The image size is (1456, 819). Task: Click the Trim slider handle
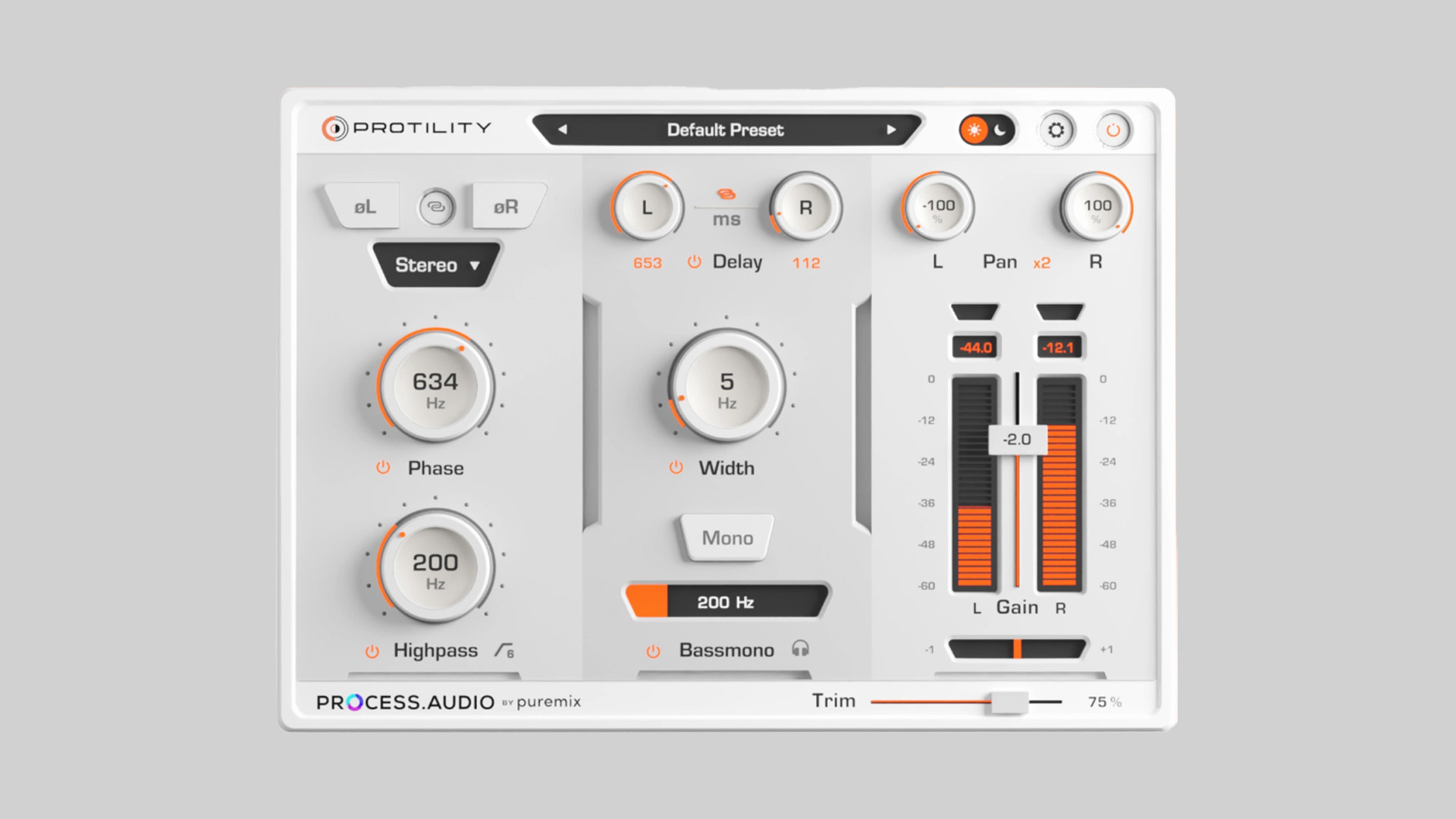(1009, 702)
